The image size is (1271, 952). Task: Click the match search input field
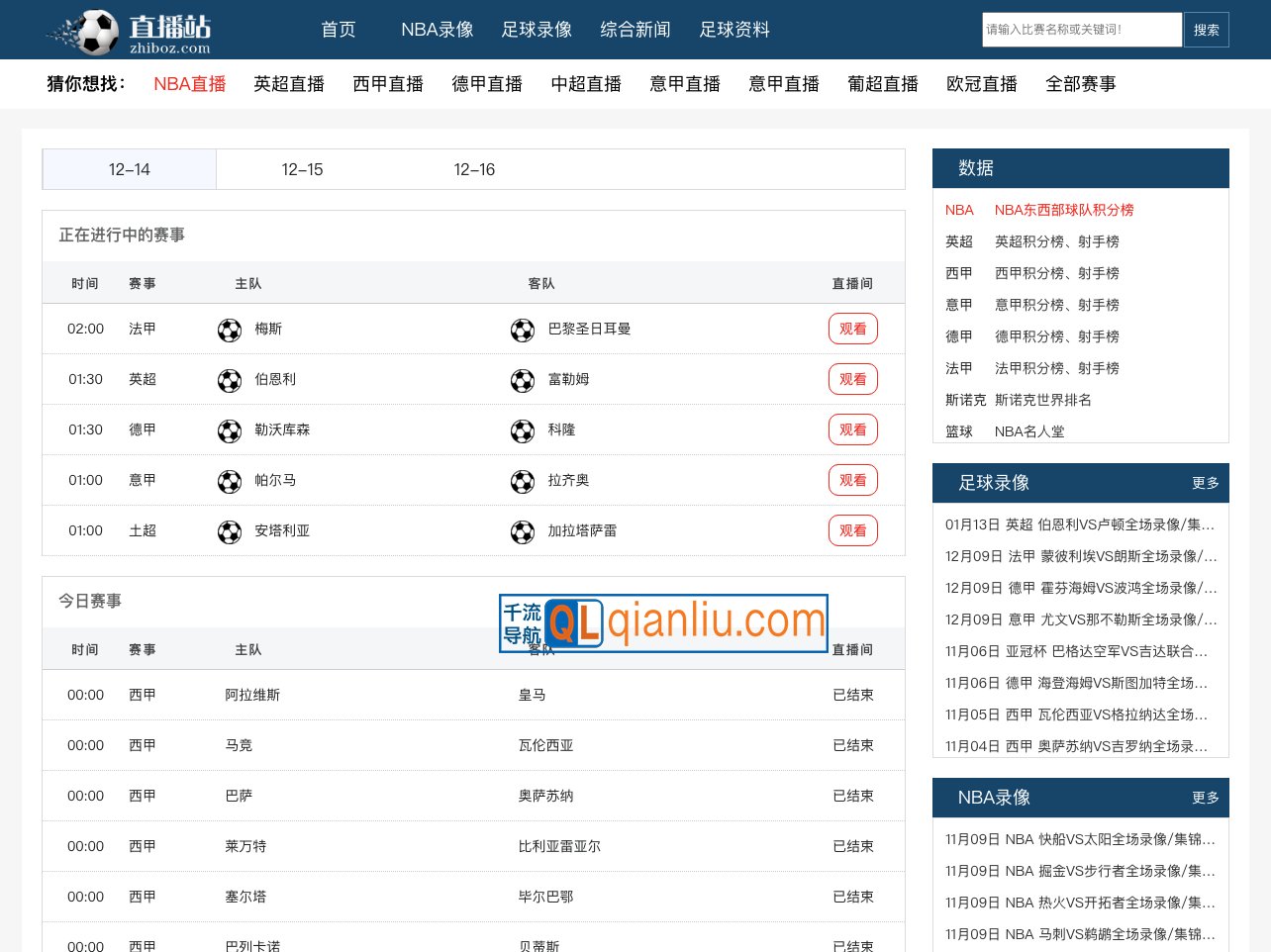(x=1081, y=30)
